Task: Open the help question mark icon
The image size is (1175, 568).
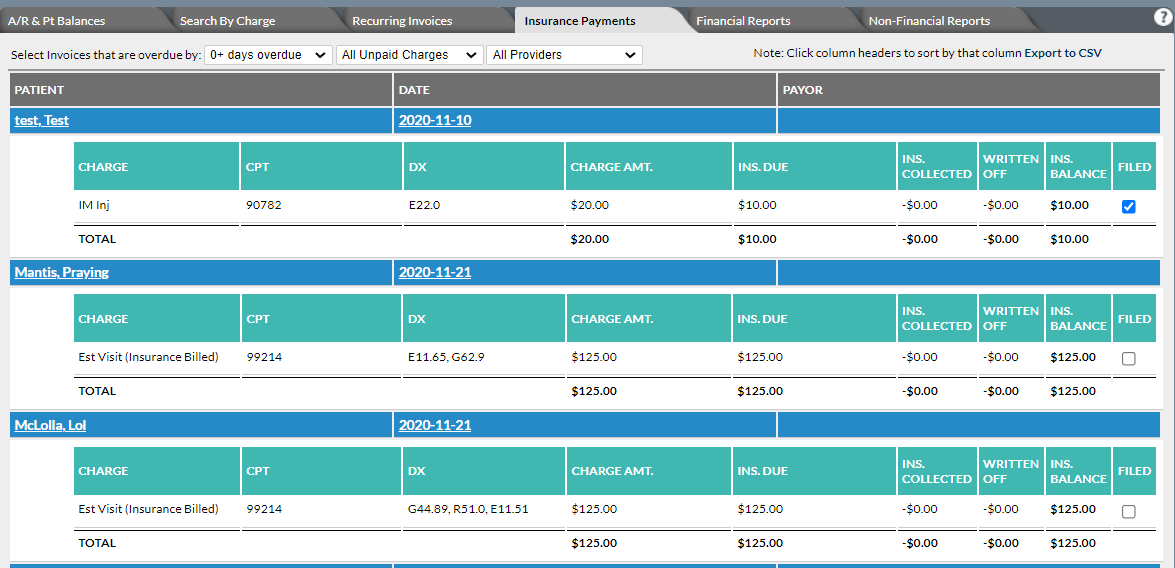Action: click(1162, 19)
